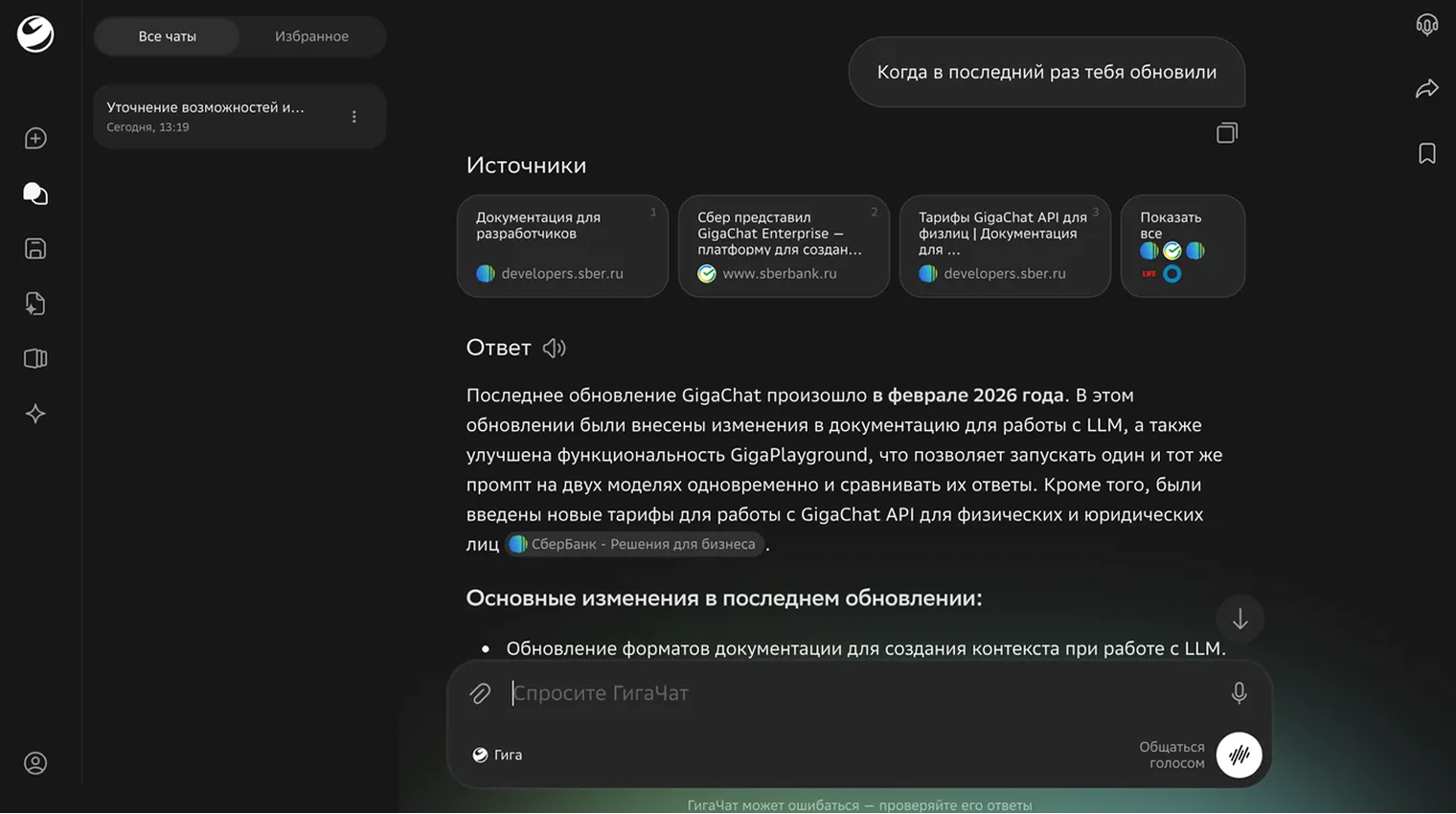Play the answer aloud with the speaker icon
Screen dimensions: 1456x814
[x=554, y=348]
